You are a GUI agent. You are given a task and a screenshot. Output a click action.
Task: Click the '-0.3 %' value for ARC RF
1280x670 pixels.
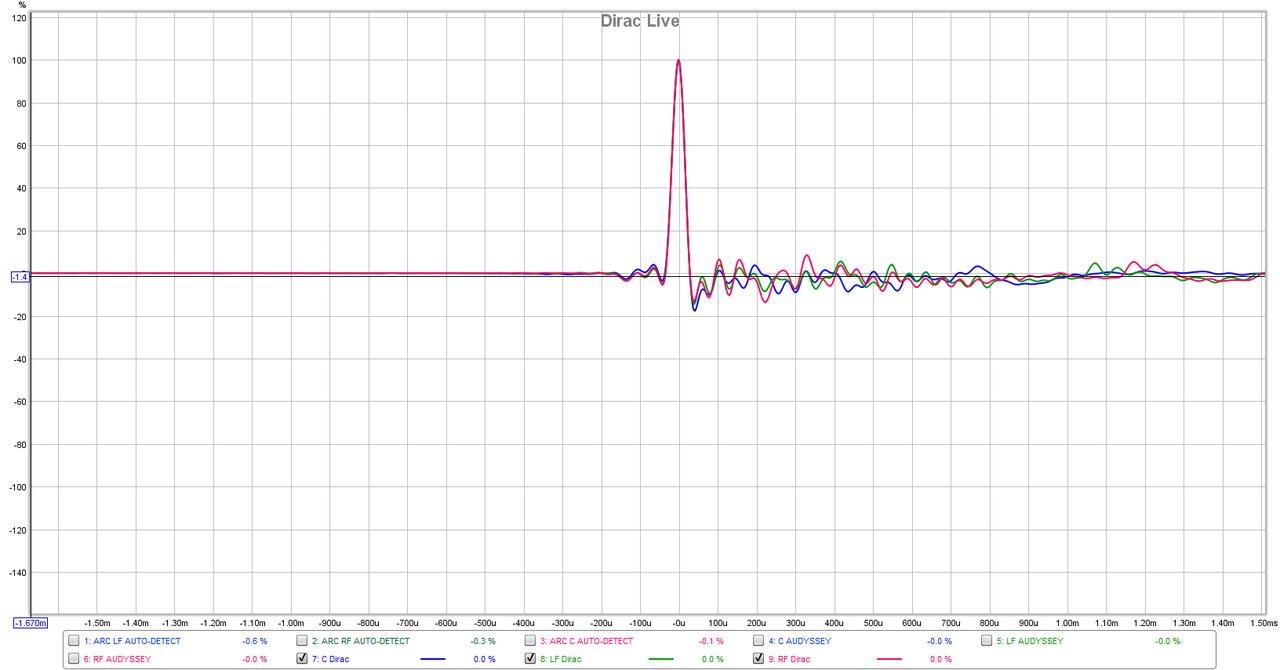click(x=483, y=641)
